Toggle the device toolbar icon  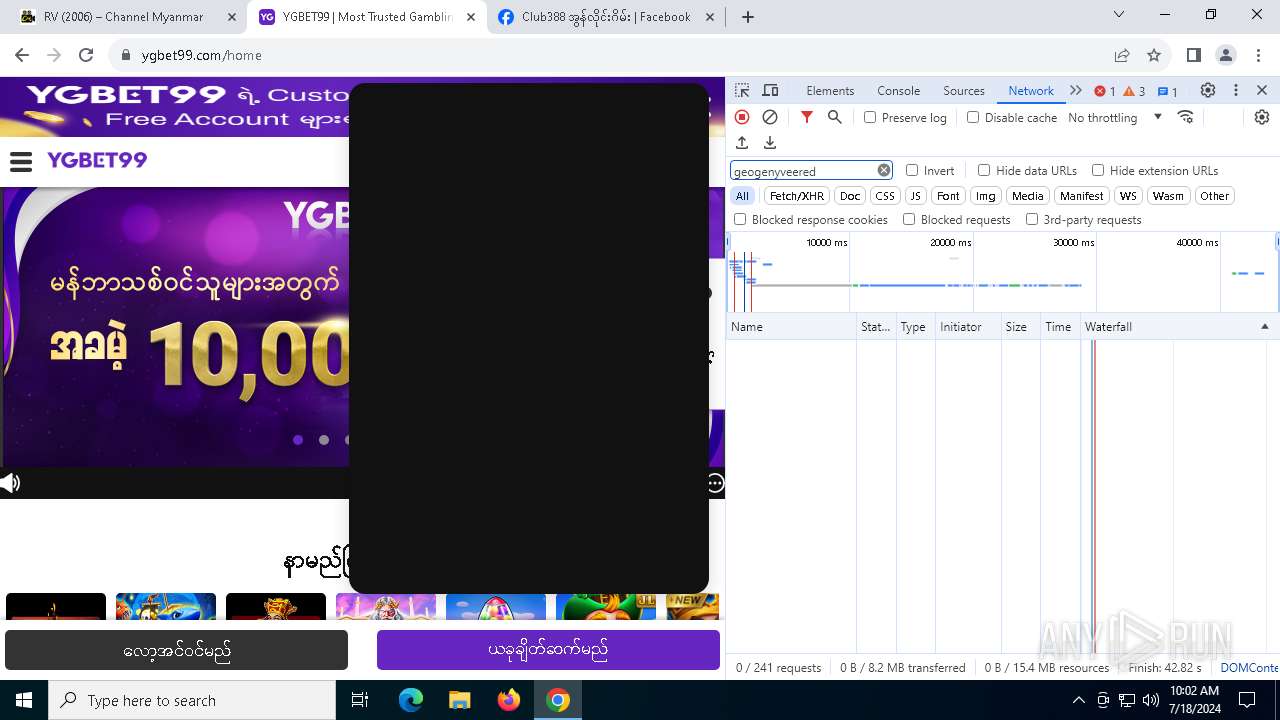[x=770, y=90]
